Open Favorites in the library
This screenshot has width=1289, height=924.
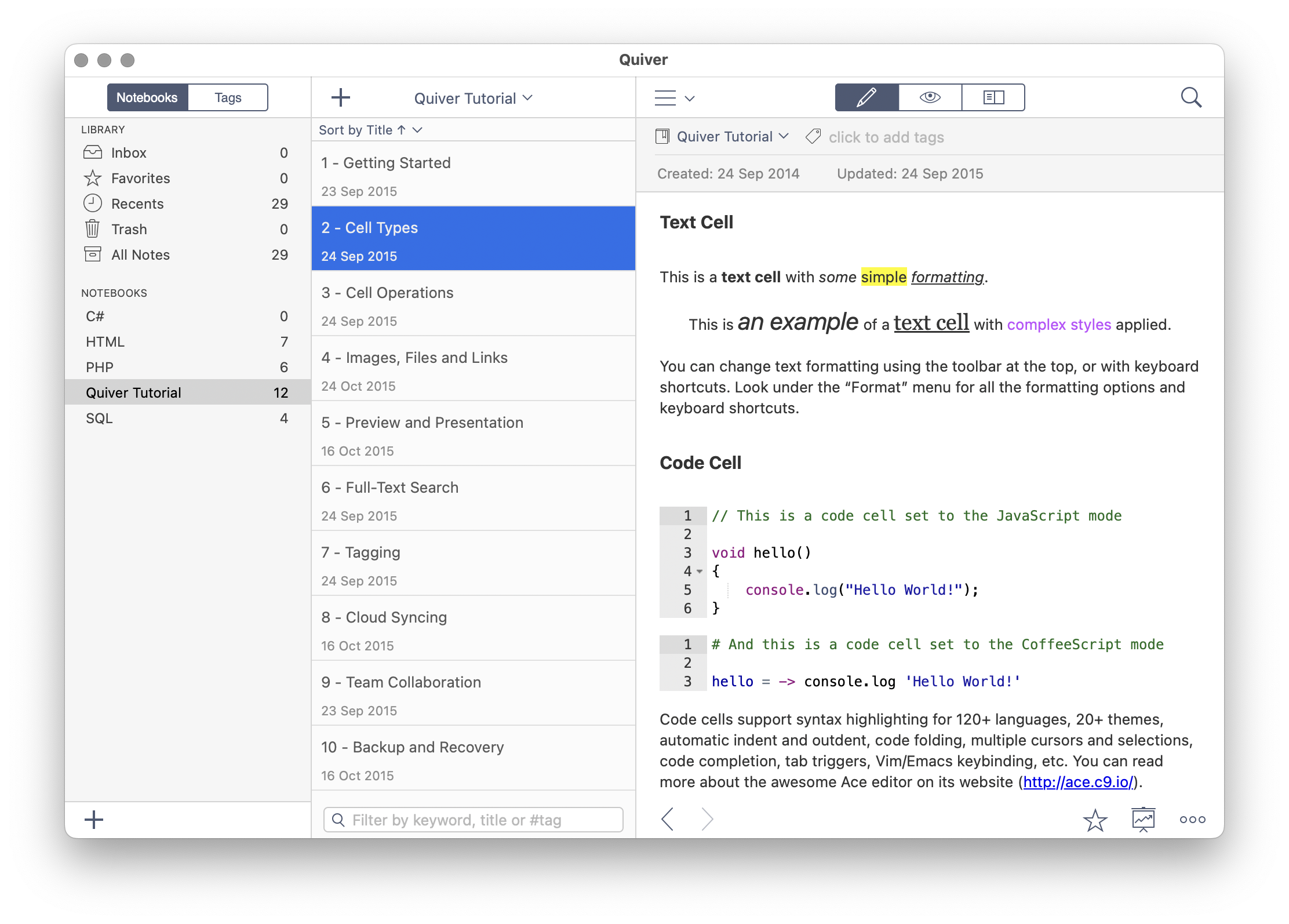[x=188, y=178]
